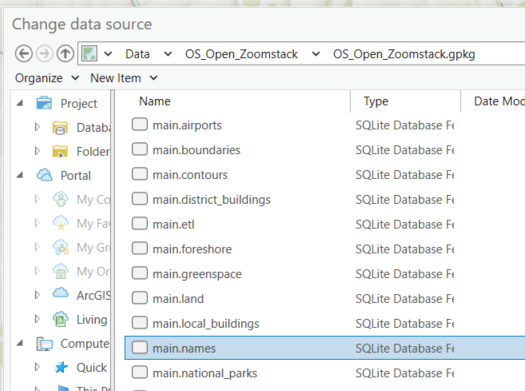Click the ArcGIS Online cloud icon
This screenshot has height=391, width=525.
tap(61, 293)
